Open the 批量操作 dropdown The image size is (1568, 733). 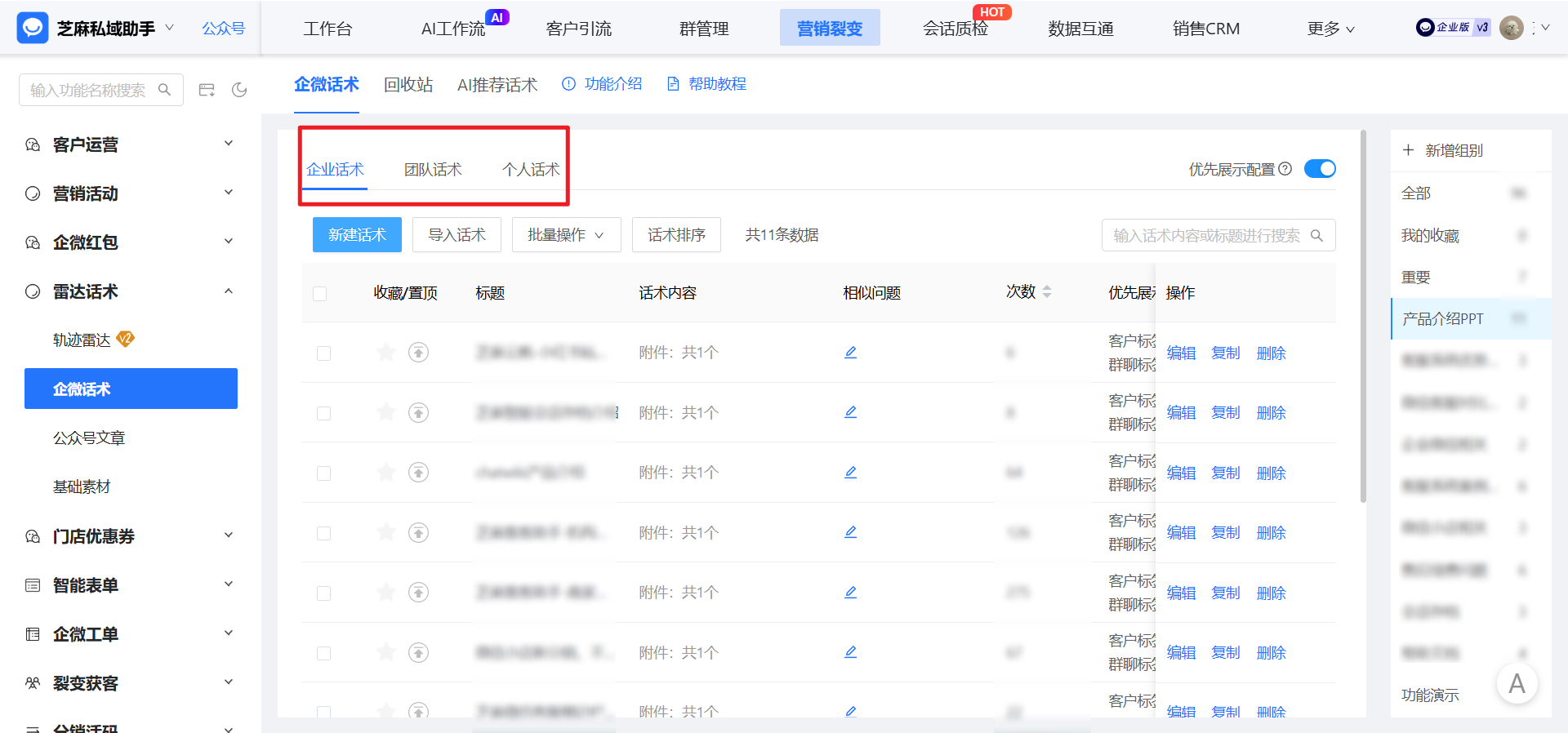coord(566,235)
